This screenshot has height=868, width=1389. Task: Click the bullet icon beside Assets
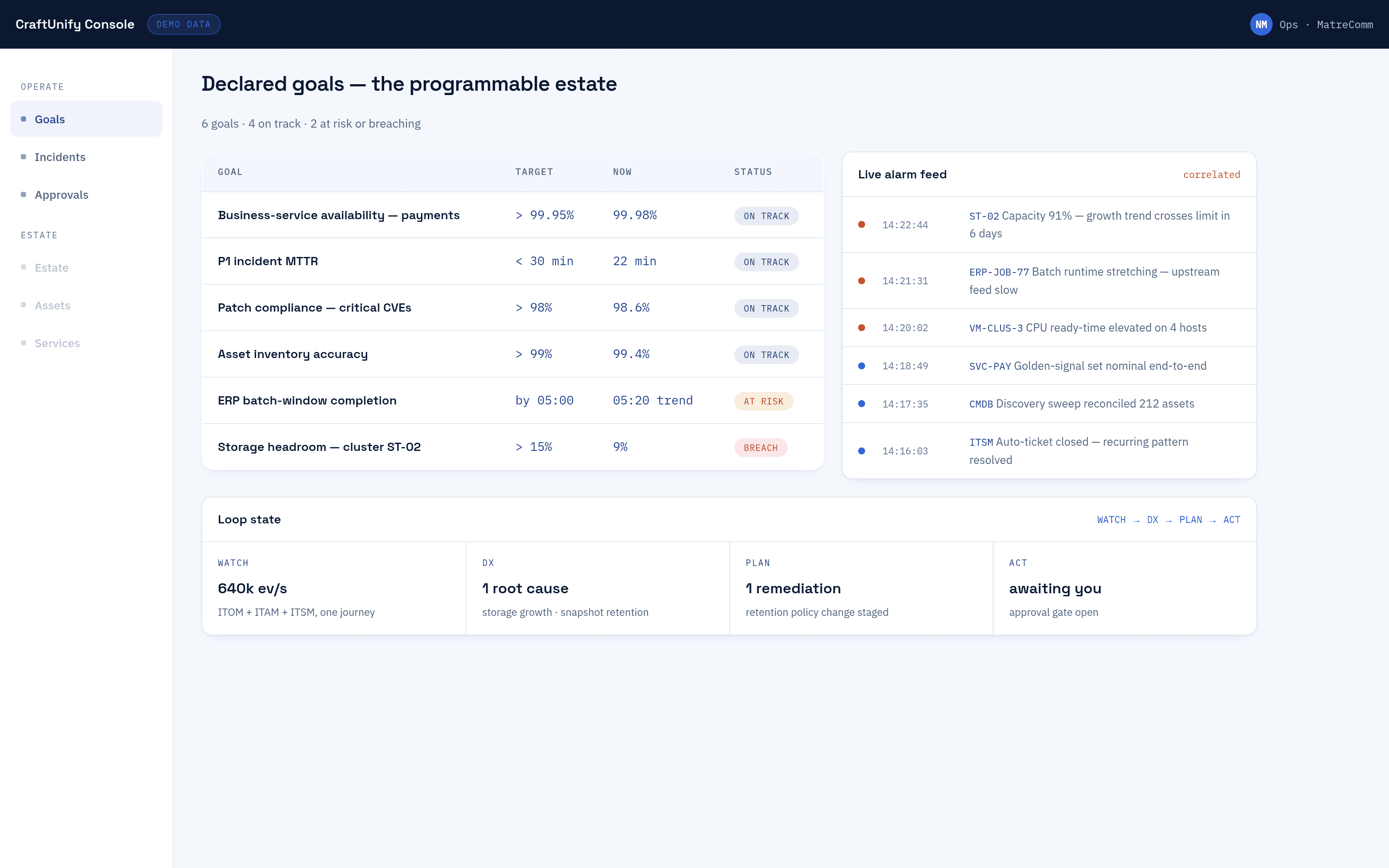(23, 305)
